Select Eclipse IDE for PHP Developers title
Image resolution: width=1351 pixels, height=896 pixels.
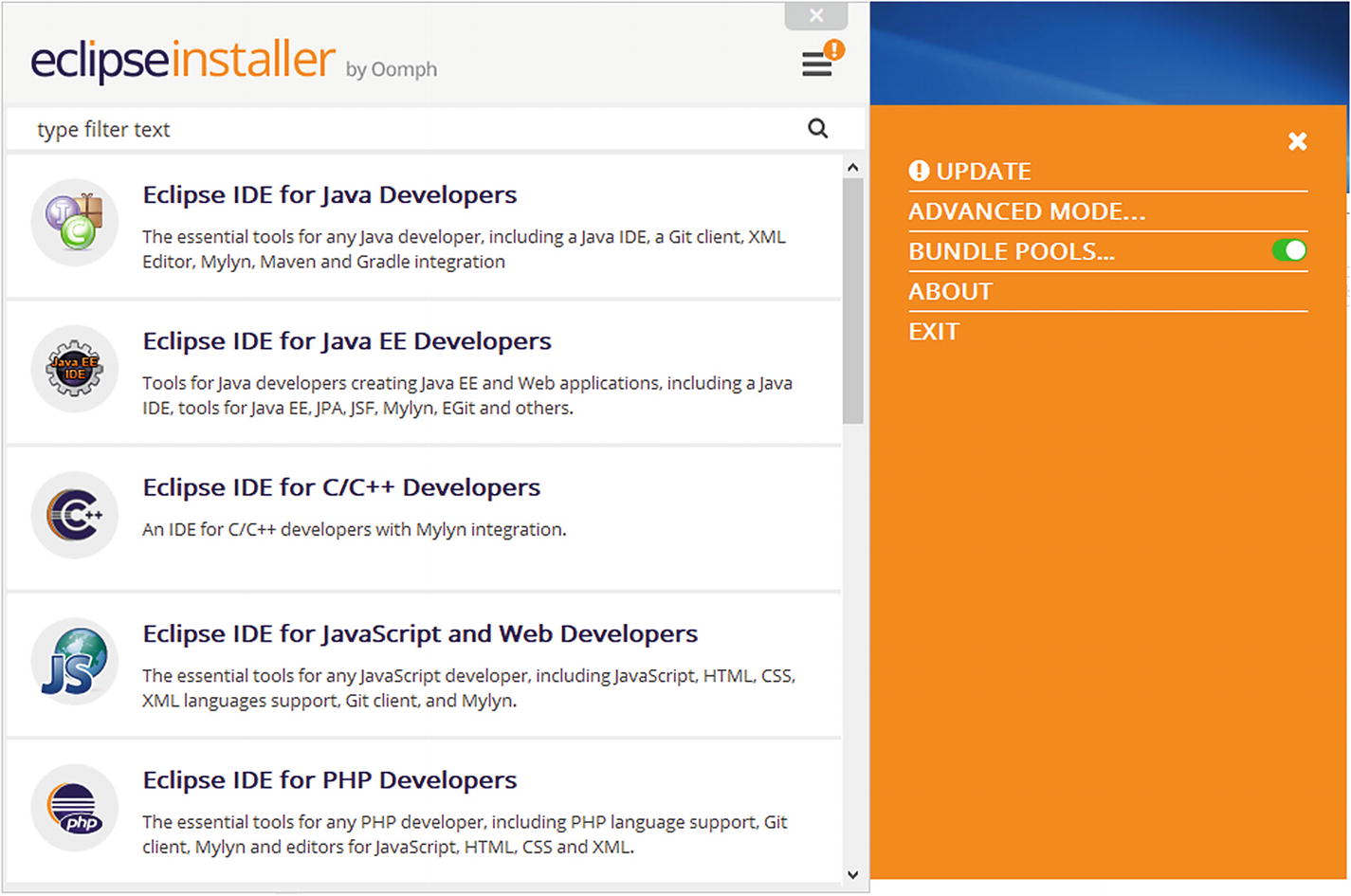pyautogui.click(x=330, y=780)
